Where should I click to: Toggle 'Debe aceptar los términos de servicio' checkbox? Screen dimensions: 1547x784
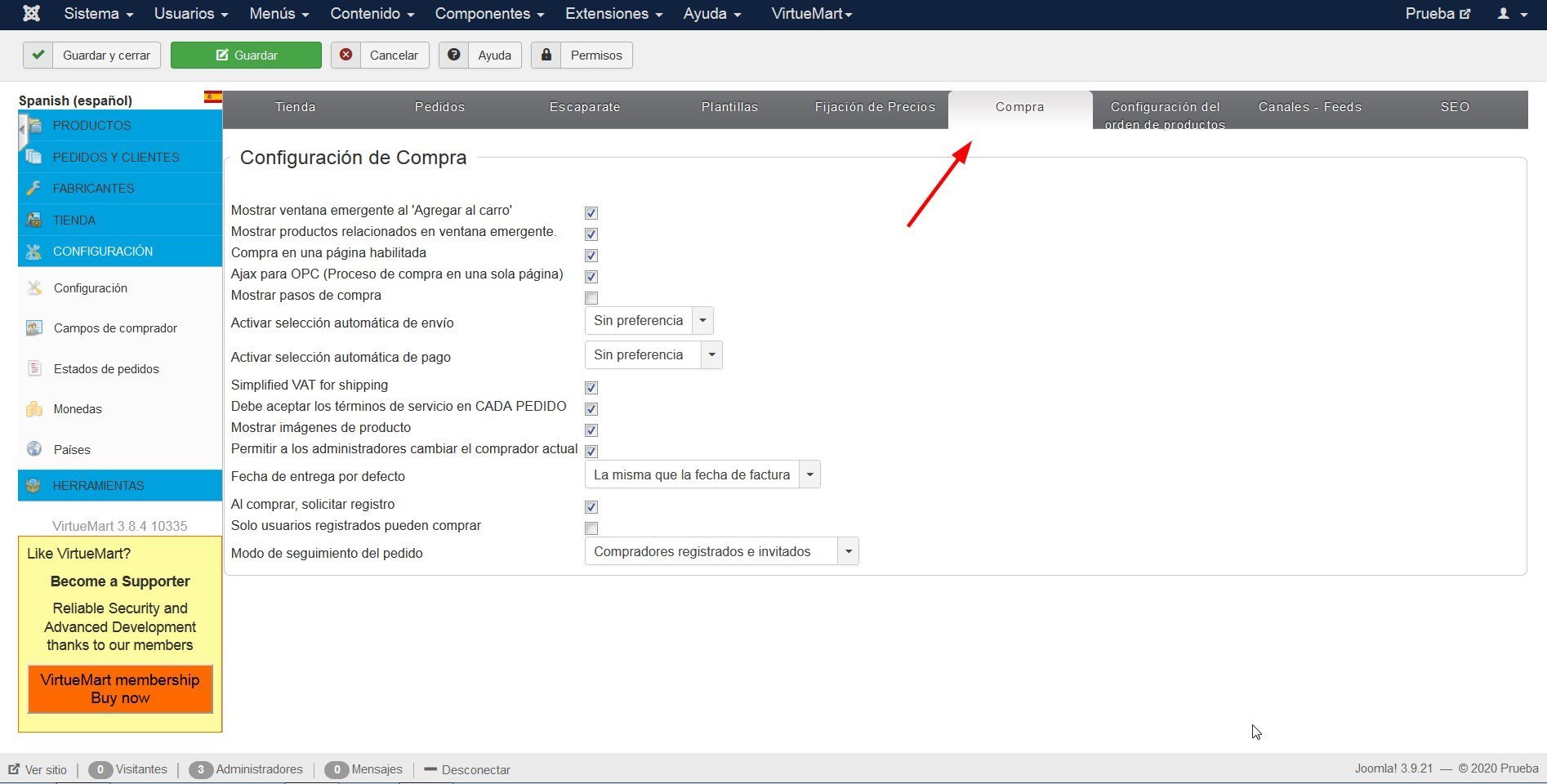591,409
